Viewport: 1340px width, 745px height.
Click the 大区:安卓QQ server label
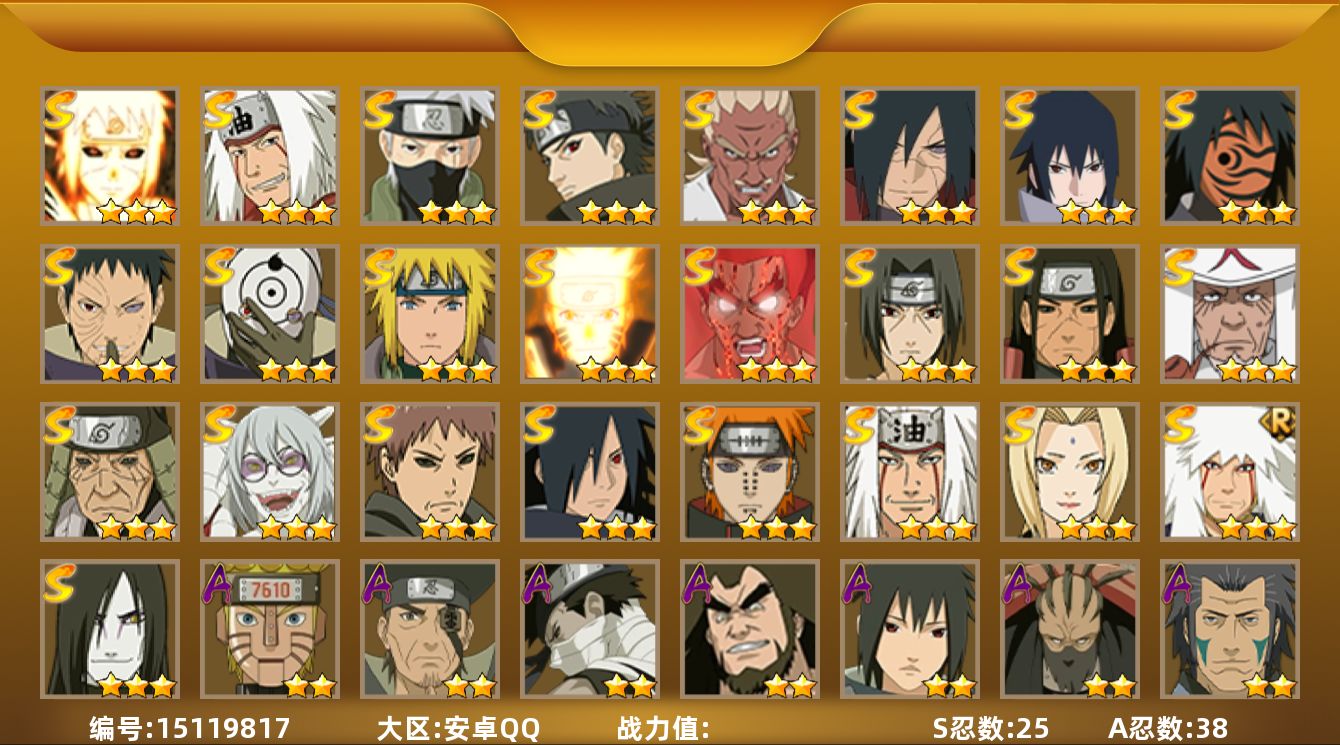pyautogui.click(x=458, y=728)
